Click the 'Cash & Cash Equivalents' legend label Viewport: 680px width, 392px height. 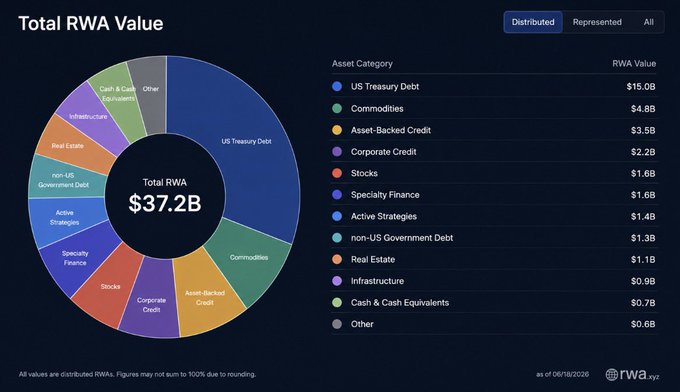(400, 303)
